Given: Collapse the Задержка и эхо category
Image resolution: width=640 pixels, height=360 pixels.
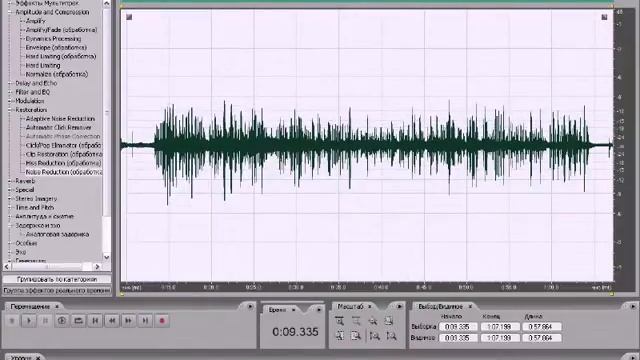Looking at the screenshot, I should (10, 225).
